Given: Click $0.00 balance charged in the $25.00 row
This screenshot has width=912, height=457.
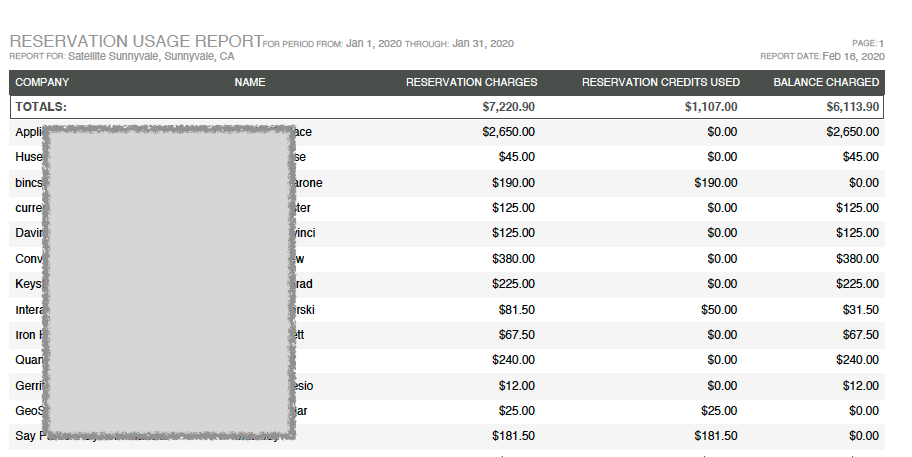Looking at the screenshot, I should [864, 410].
